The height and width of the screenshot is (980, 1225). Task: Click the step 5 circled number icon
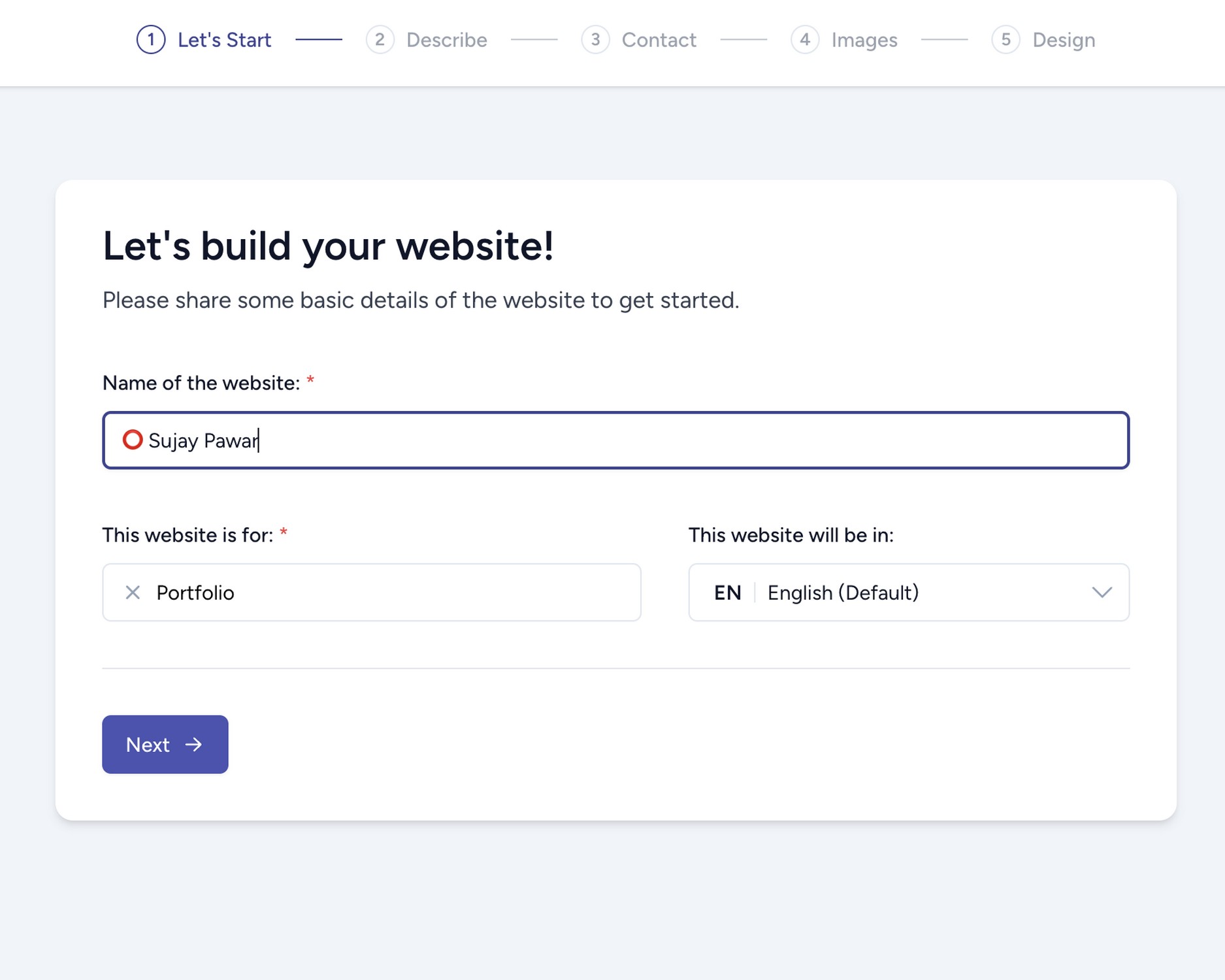coord(1006,40)
